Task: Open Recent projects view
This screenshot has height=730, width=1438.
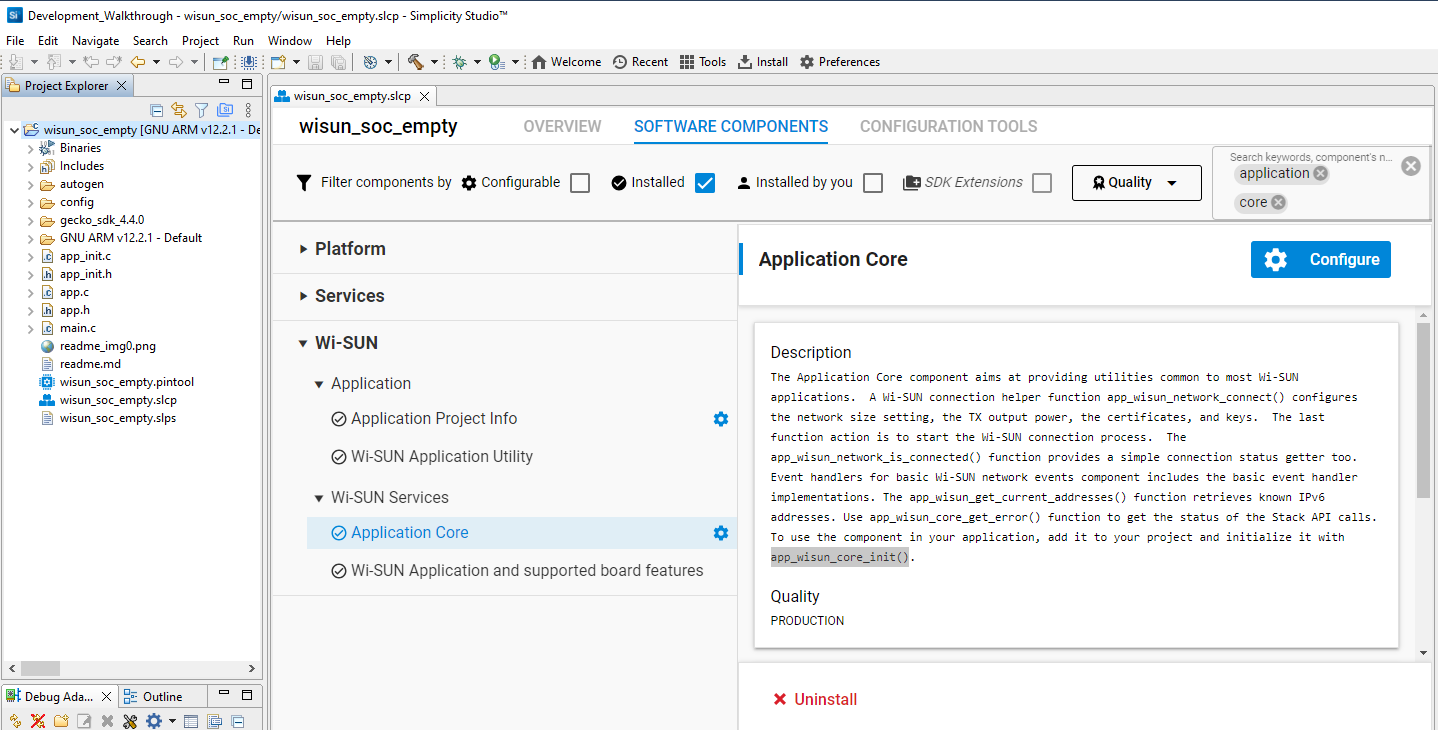Action: (x=640, y=62)
